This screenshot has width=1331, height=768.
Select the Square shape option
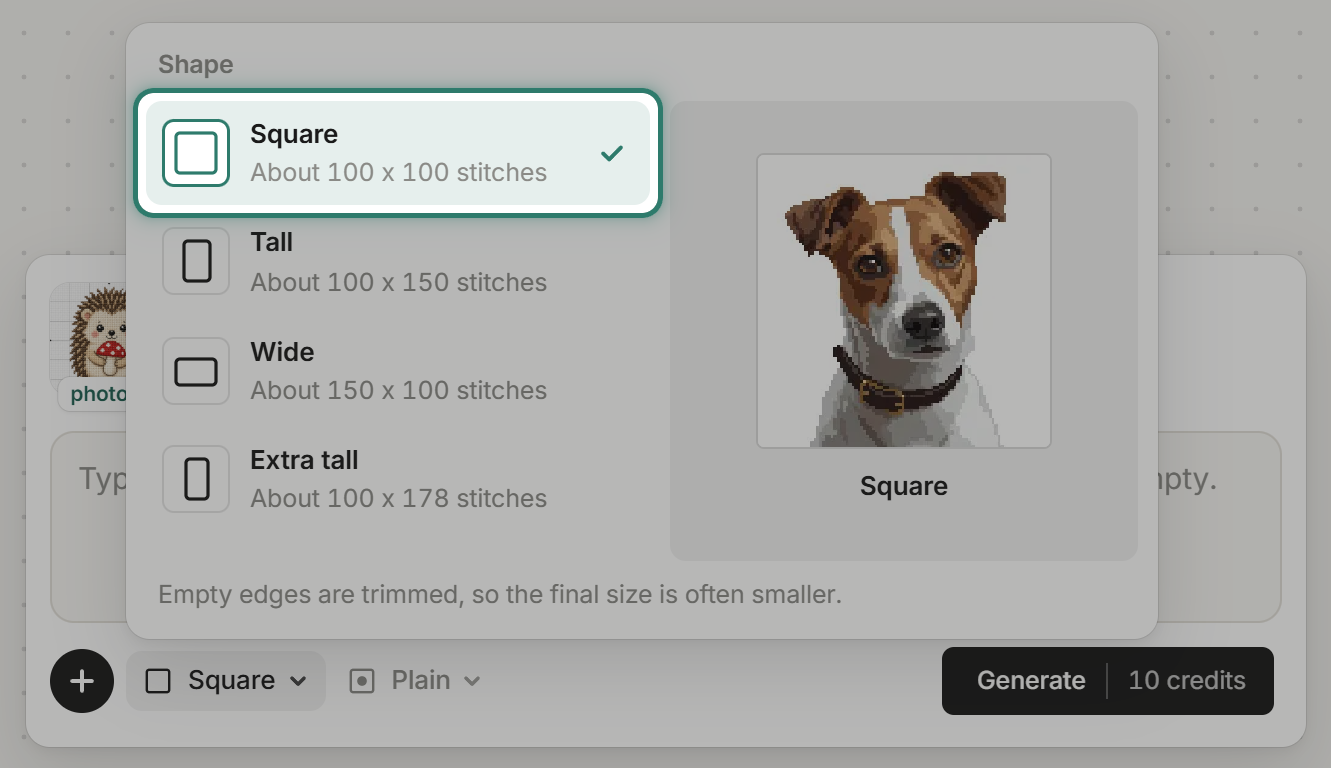(x=398, y=153)
